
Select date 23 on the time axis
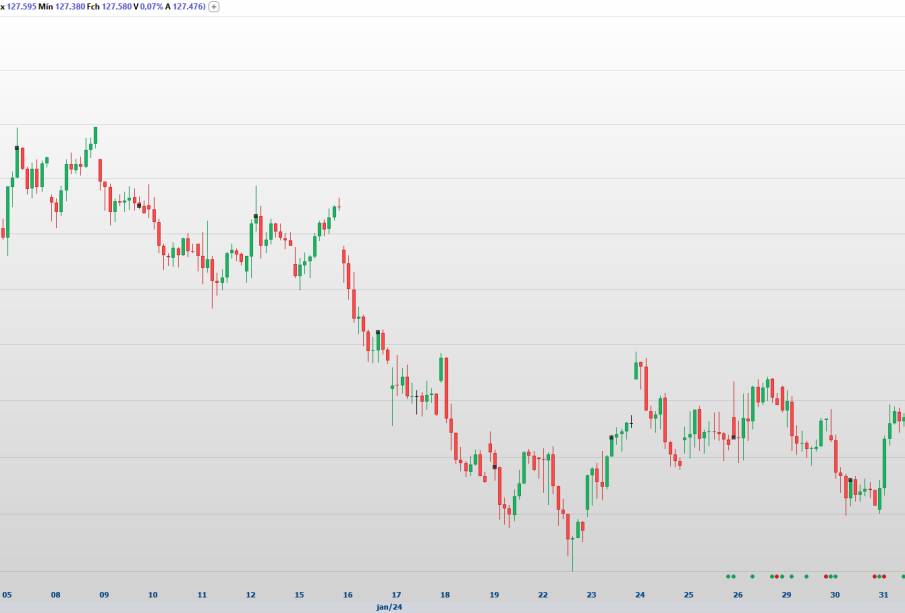pyautogui.click(x=591, y=594)
